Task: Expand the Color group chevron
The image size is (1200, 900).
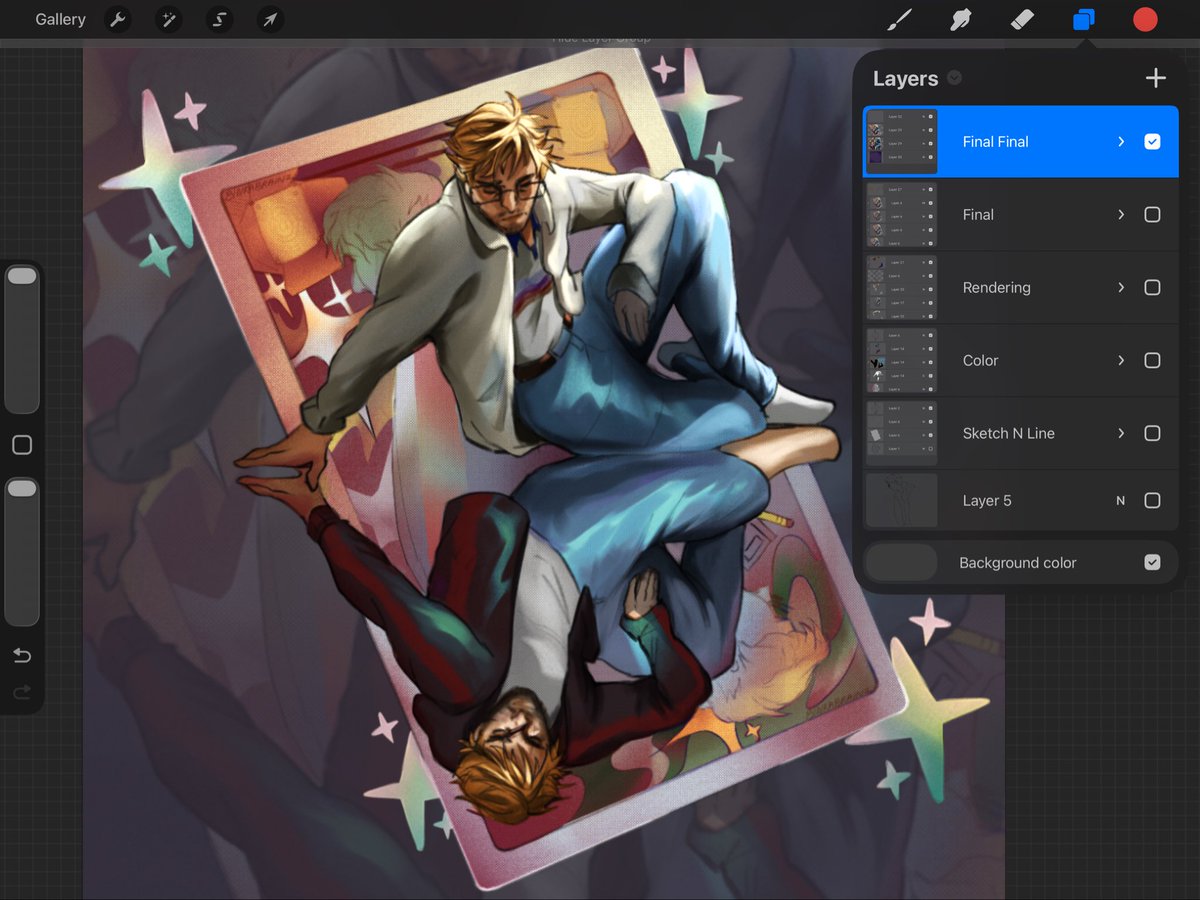Action: coord(1121,360)
